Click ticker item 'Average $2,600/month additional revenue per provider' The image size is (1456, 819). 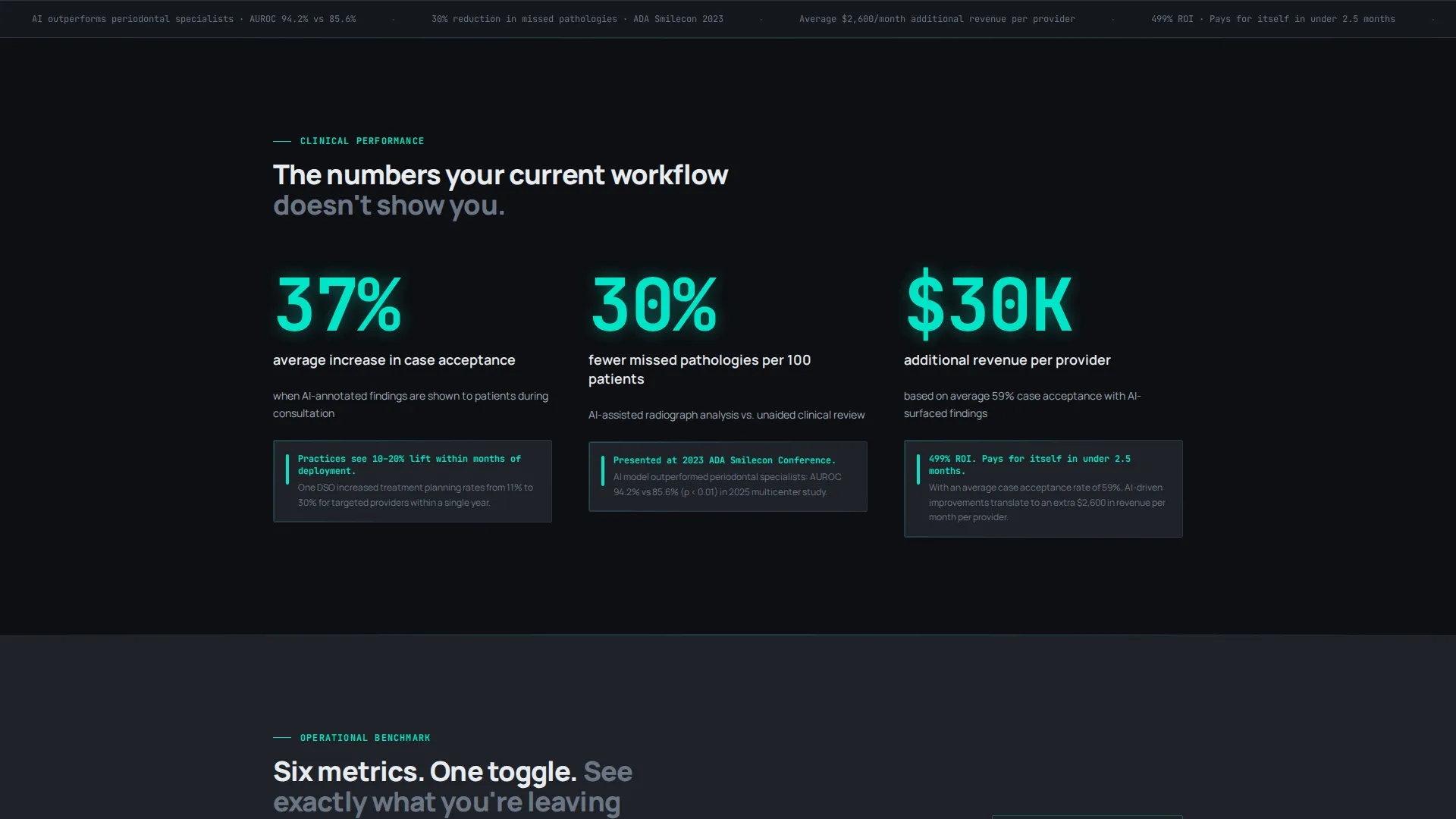937,19
